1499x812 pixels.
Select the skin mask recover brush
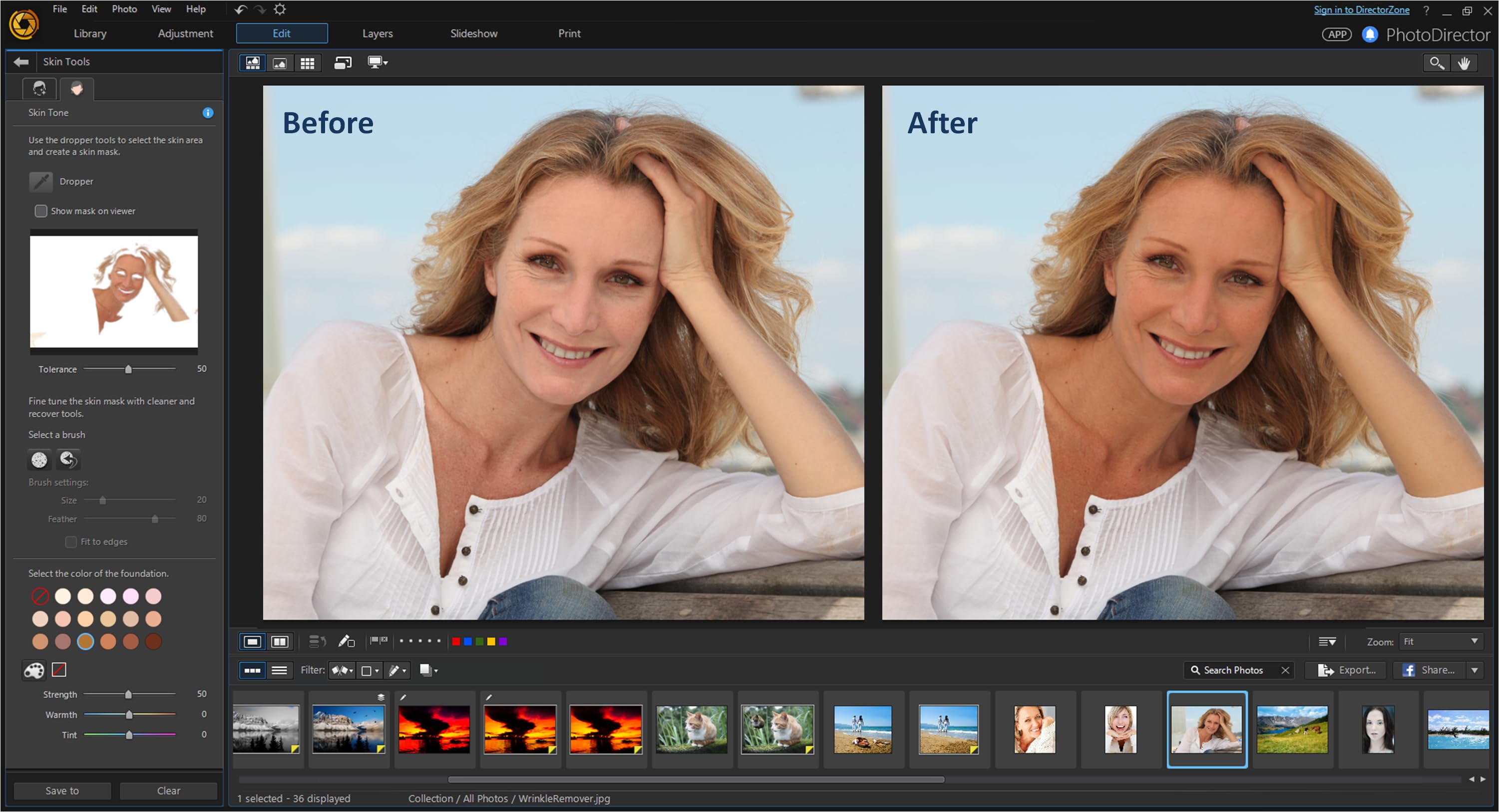(x=68, y=460)
